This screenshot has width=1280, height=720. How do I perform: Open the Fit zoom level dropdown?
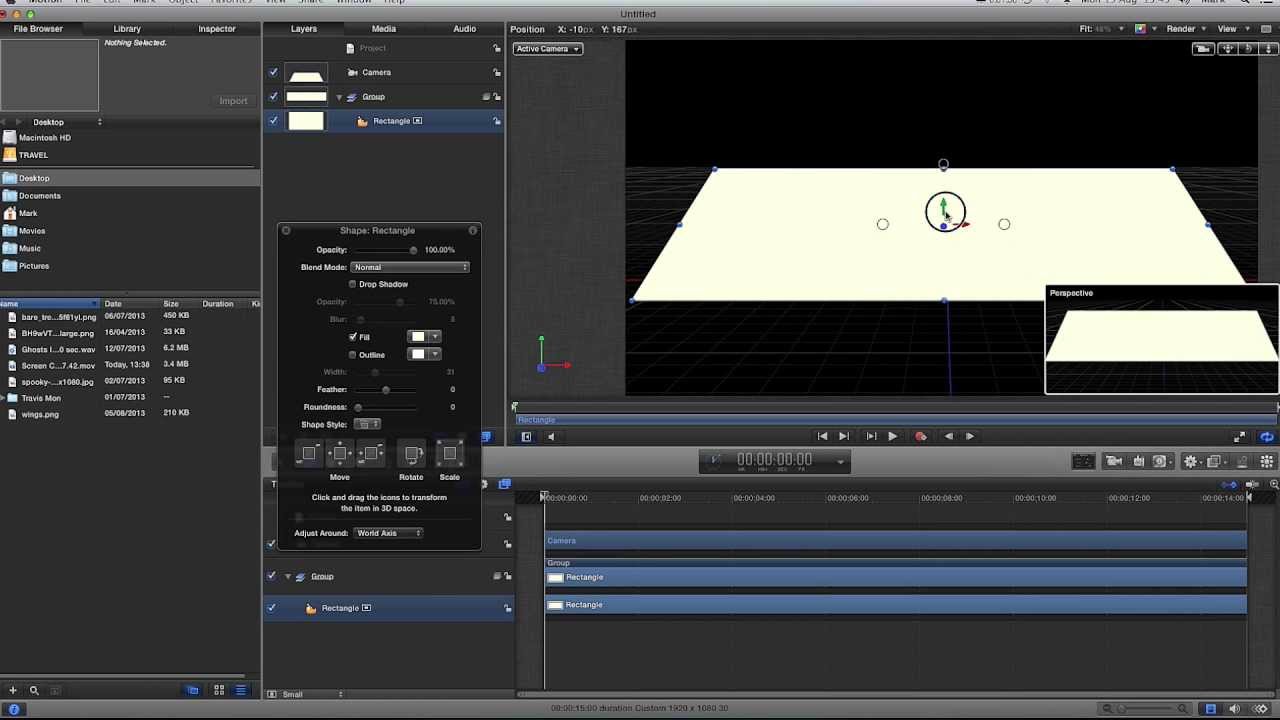click(1102, 29)
